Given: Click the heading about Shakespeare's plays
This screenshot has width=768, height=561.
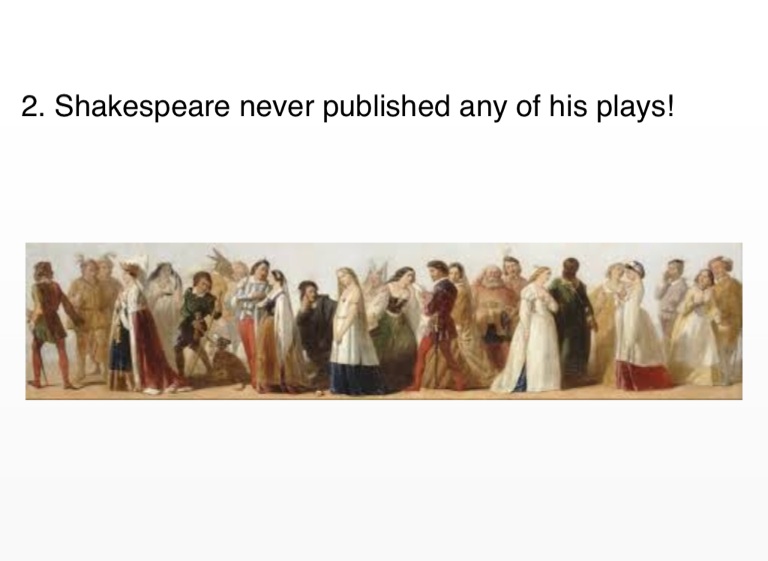Looking at the screenshot, I should click(x=348, y=106).
